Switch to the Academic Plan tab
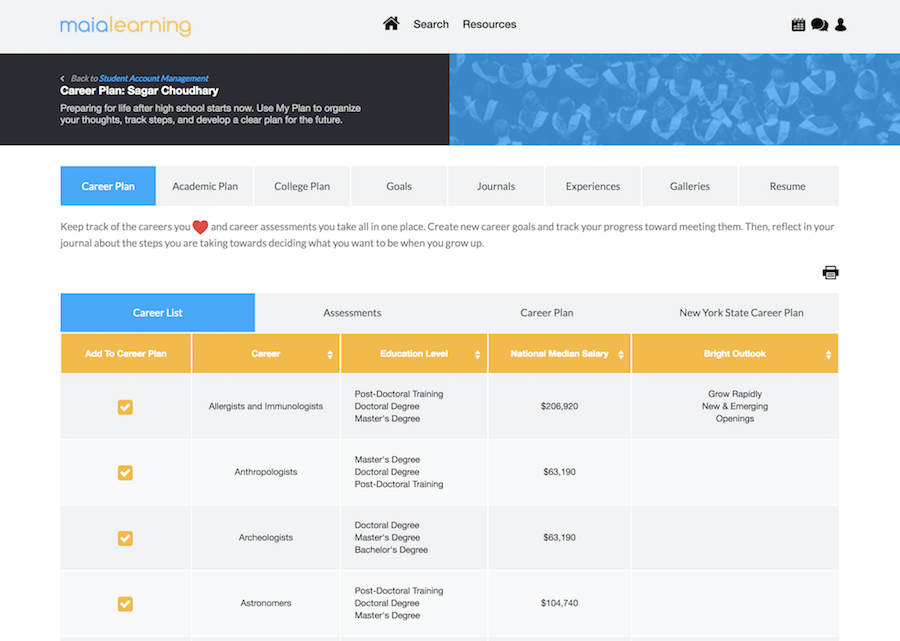The image size is (900, 641). click(x=205, y=186)
